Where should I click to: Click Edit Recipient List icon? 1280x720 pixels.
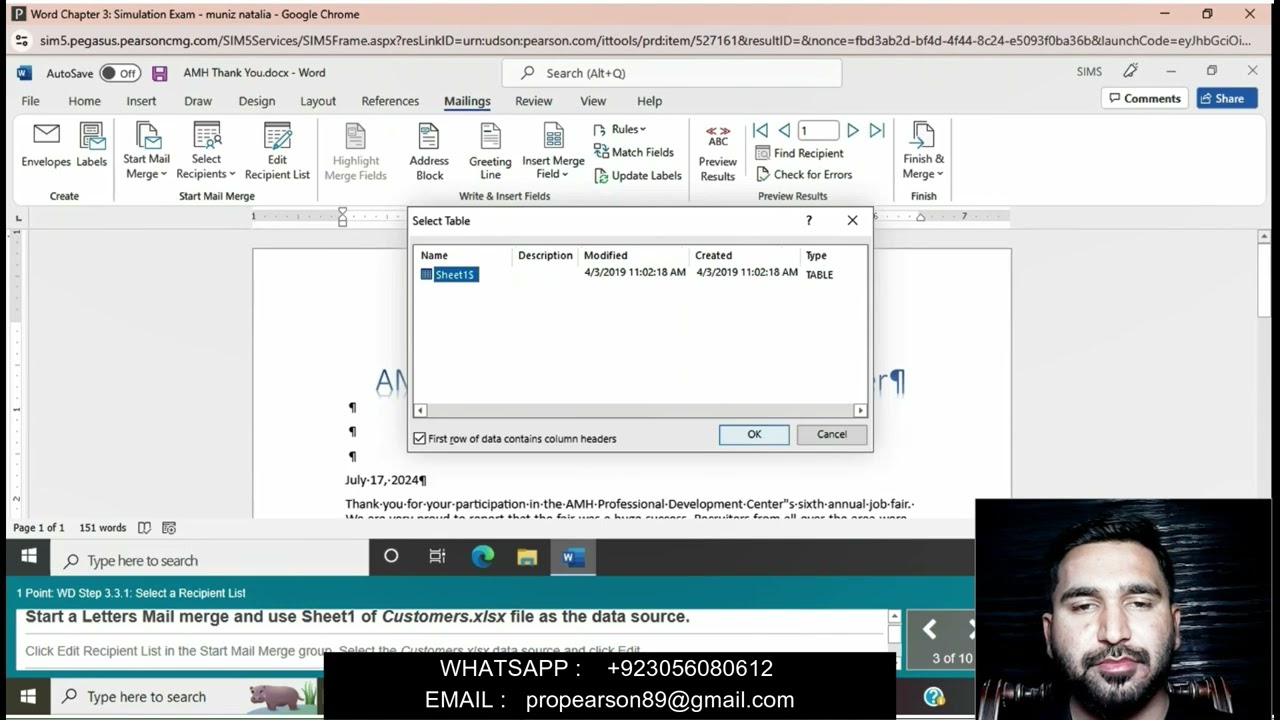[277, 151]
